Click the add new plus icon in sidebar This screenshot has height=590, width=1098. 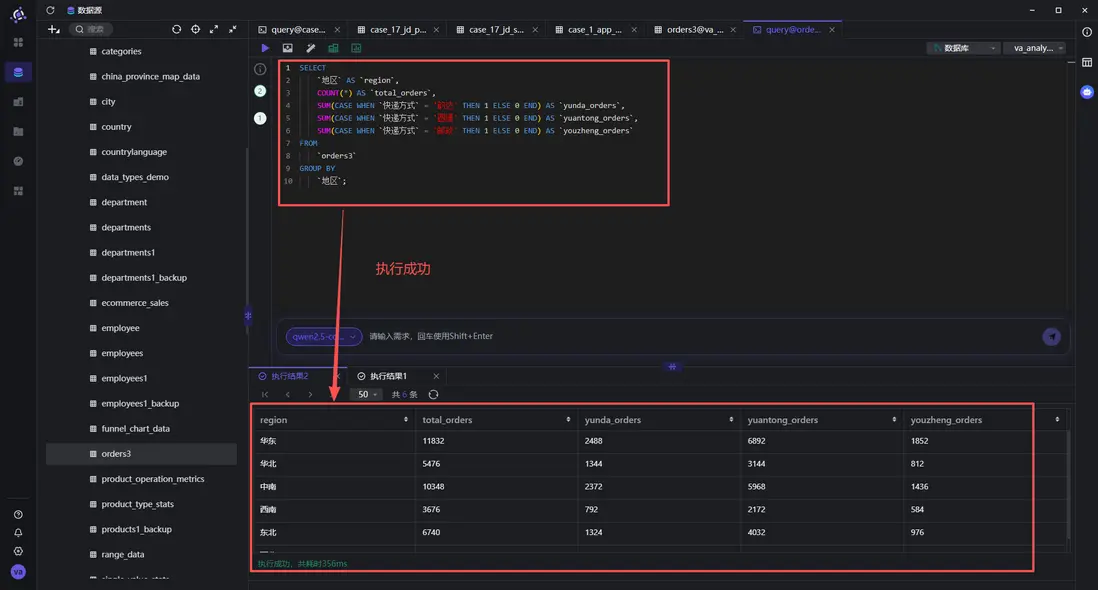pos(54,29)
